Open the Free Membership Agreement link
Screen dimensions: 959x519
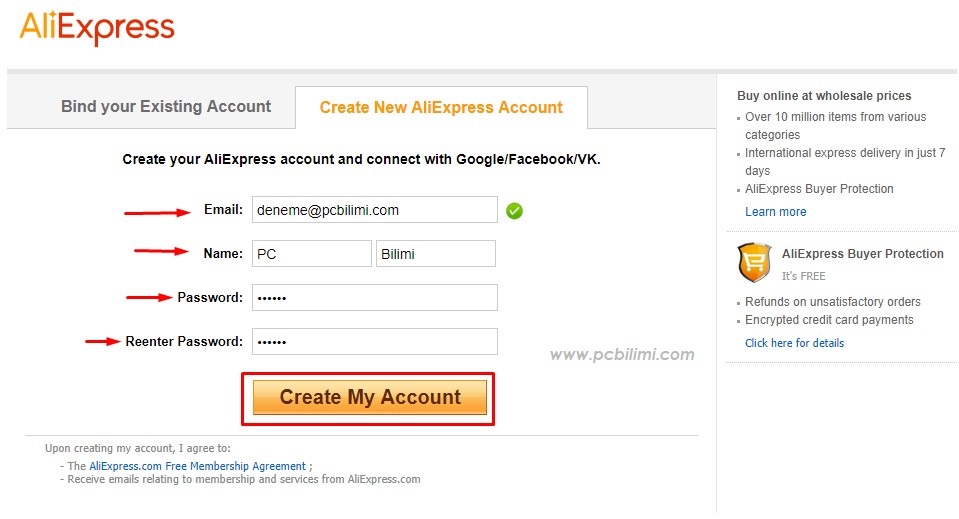[x=197, y=466]
